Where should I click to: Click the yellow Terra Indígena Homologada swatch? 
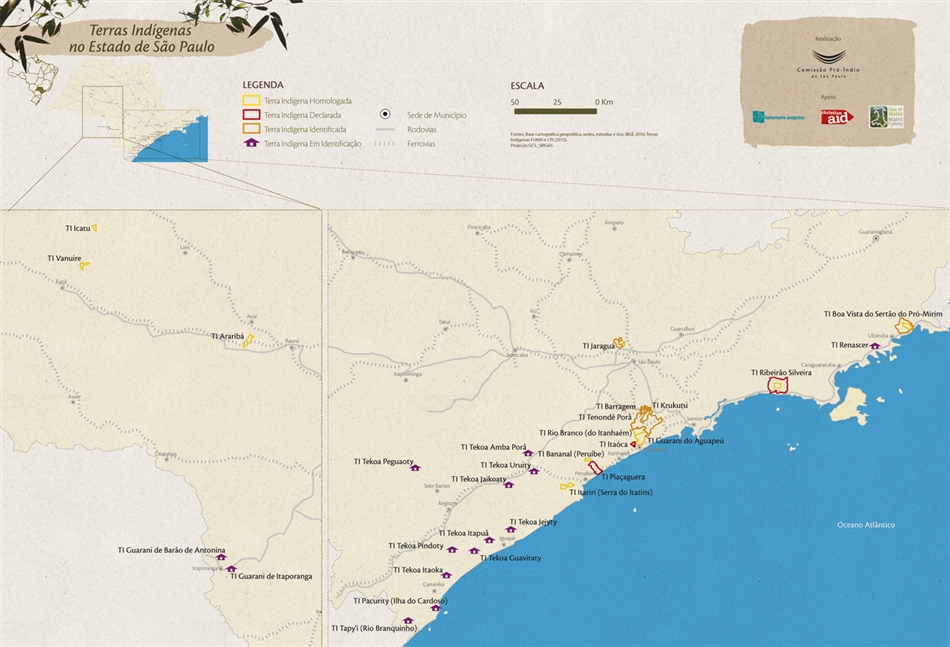251,101
